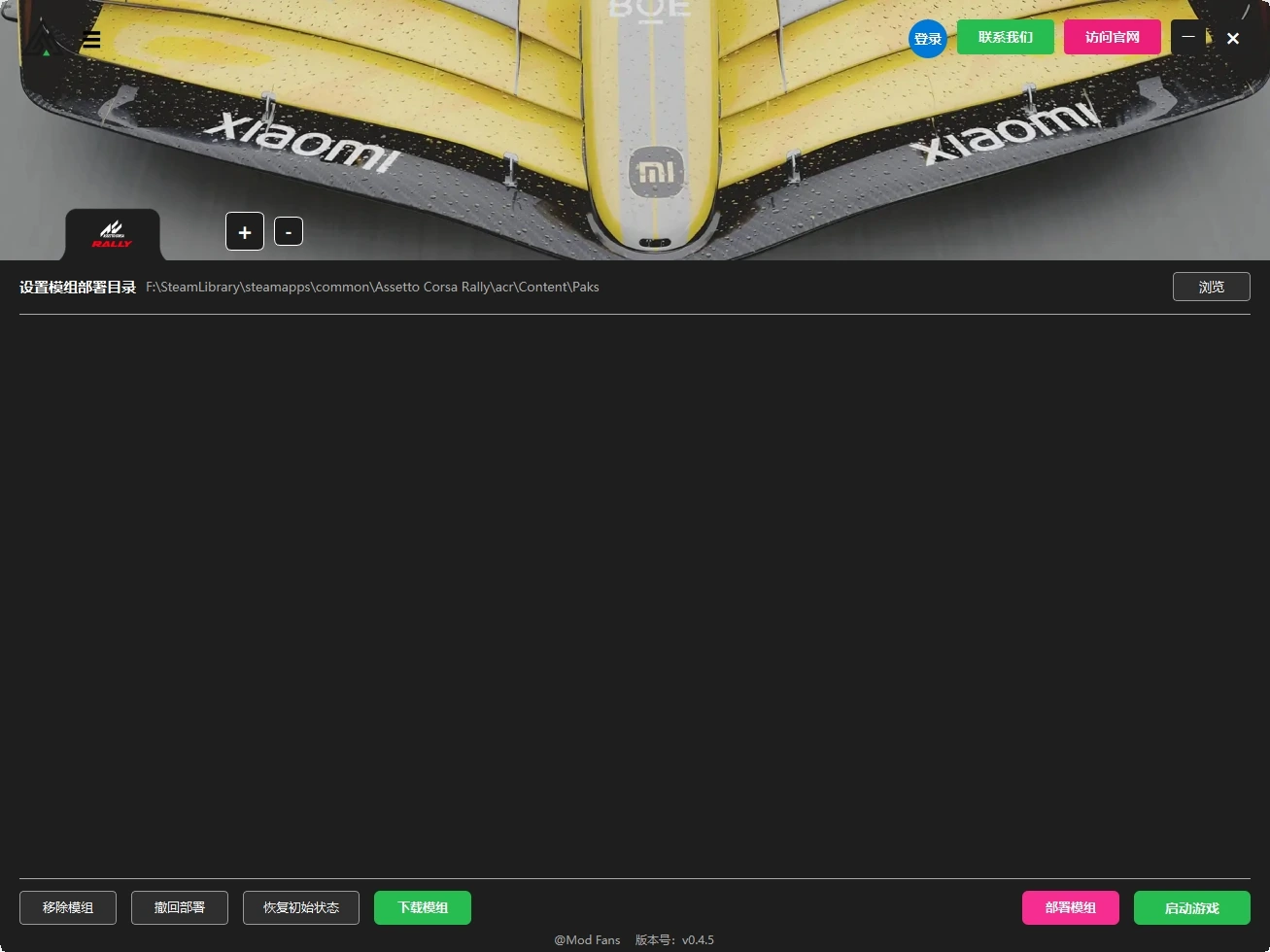The width and height of the screenshot is (1270, 952).
Task: Click the plus icon to add a game
Action: point(245,232)
